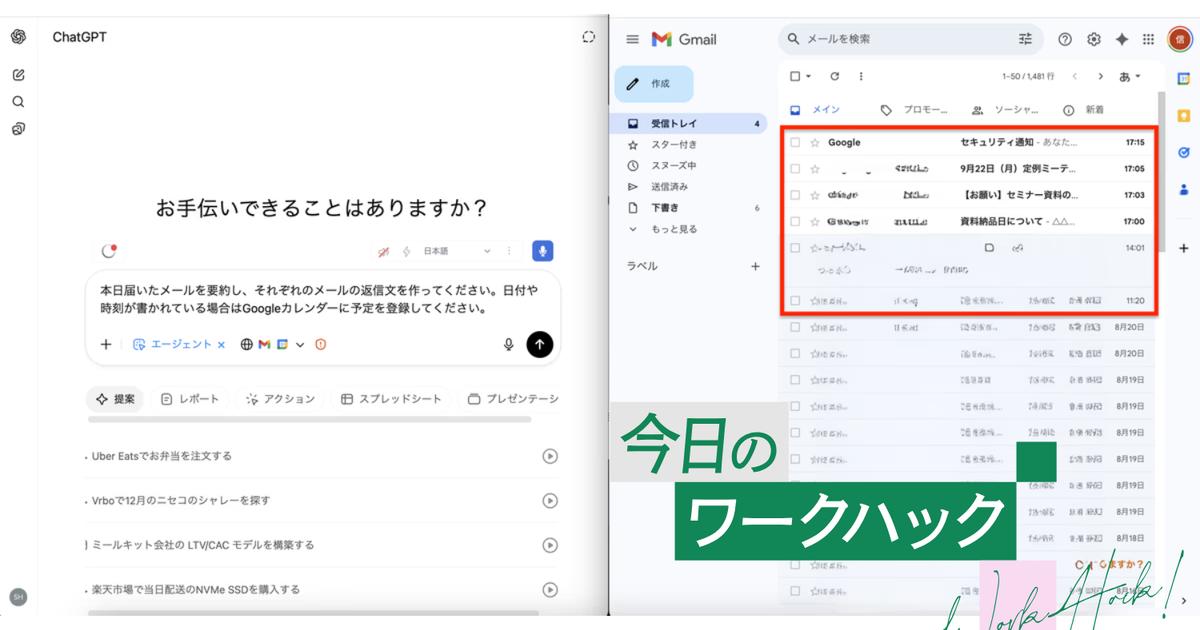Open the あ input tools dropdown
Screen dimensions: 1200x630
1130,76
